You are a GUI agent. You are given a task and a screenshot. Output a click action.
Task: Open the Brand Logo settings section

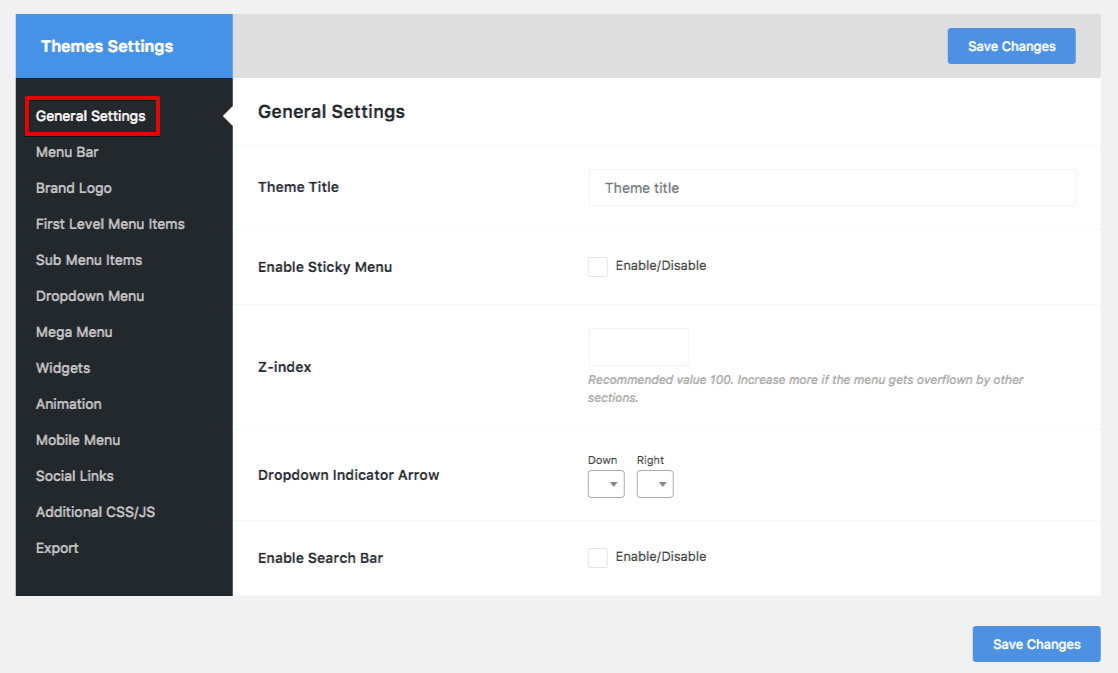[x=73, y=188]
